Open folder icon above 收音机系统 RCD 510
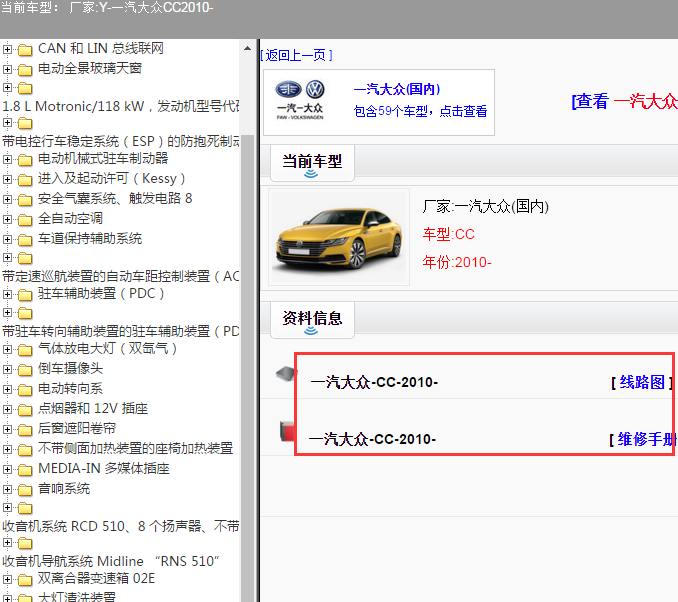This screenshot has height=602, width=678. point(25,508)
